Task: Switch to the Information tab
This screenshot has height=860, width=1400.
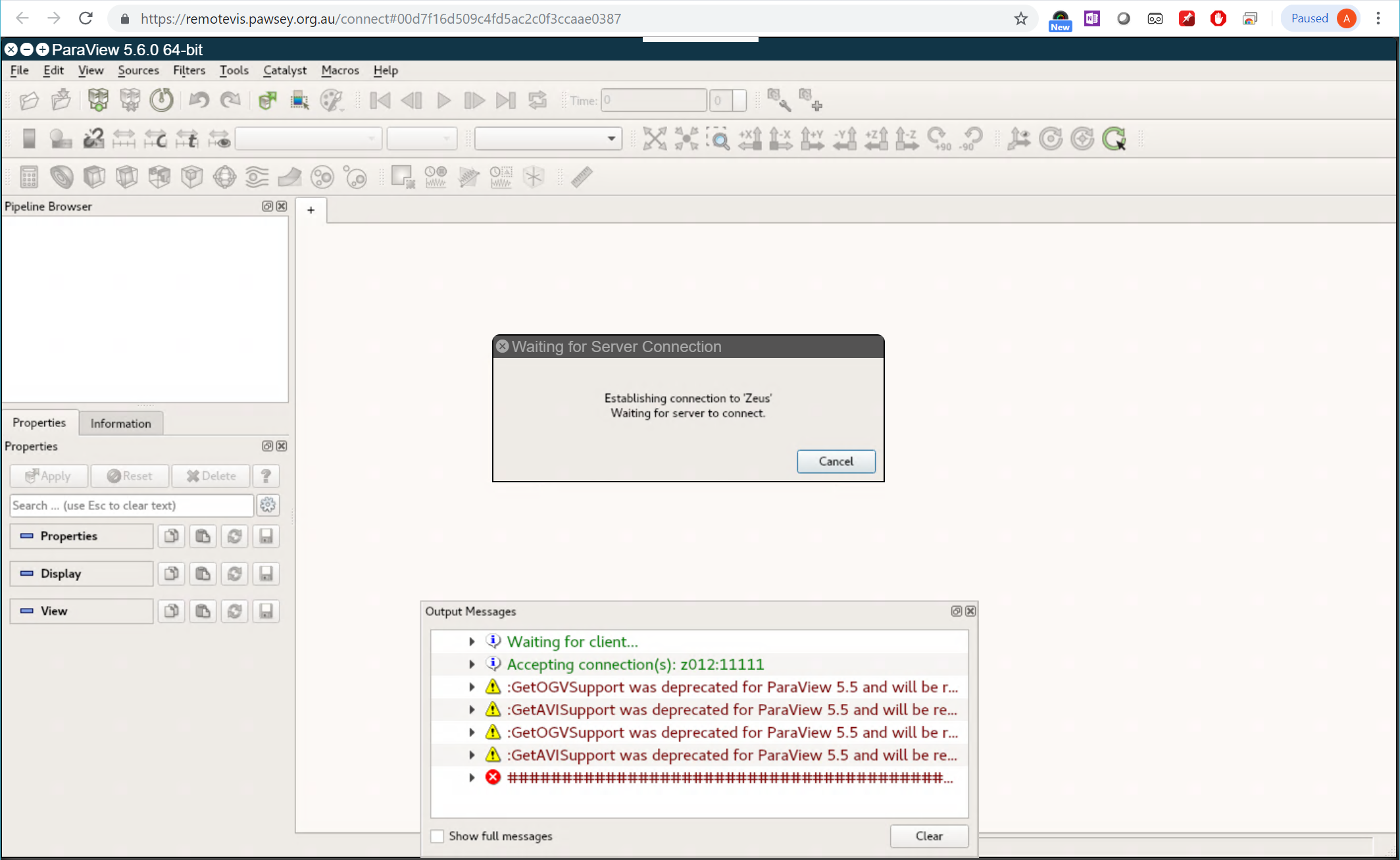Action: coord(121,422)
